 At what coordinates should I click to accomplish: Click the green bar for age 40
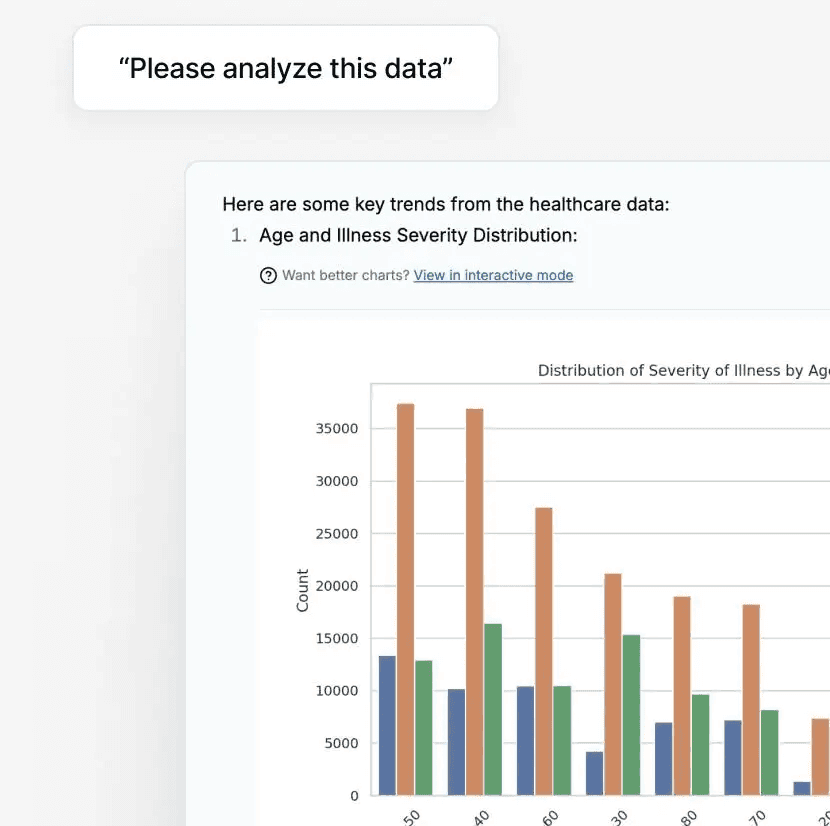[493, 710]
